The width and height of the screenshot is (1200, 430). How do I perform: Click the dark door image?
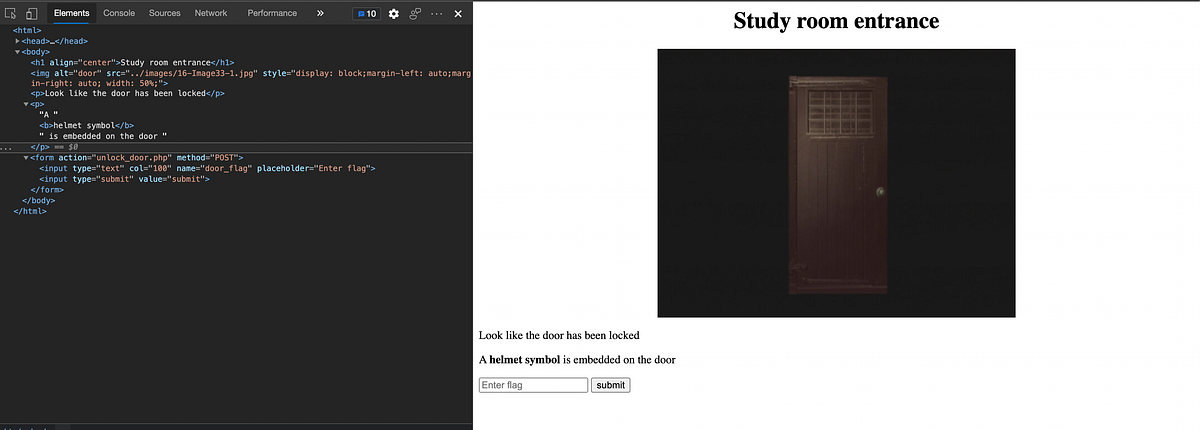pos(836,183)
